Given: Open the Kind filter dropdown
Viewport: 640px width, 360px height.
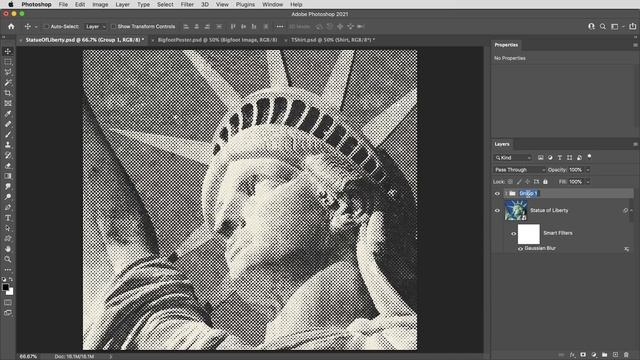Looking at the screenshot, I should 513,158.
